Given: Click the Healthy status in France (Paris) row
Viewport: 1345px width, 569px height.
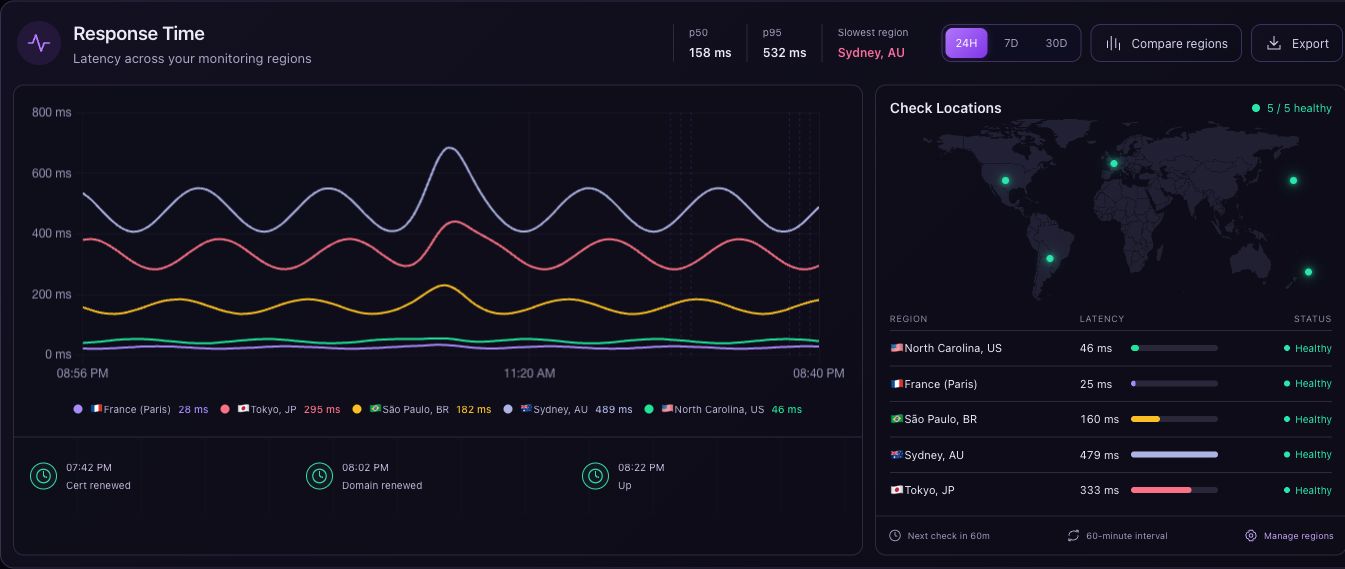Looking at the screenshot, I should 1308,384.
